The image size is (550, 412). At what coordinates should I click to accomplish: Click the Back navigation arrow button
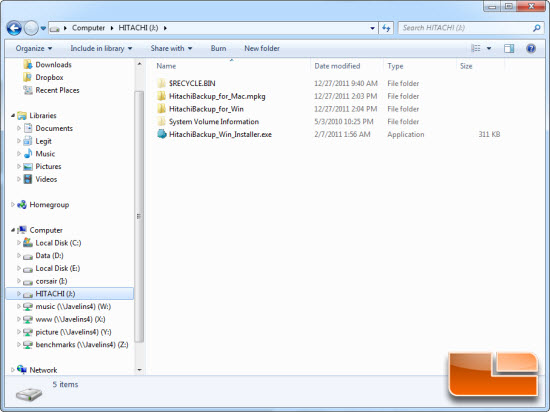pyautogui.click(x=14, y=28)
